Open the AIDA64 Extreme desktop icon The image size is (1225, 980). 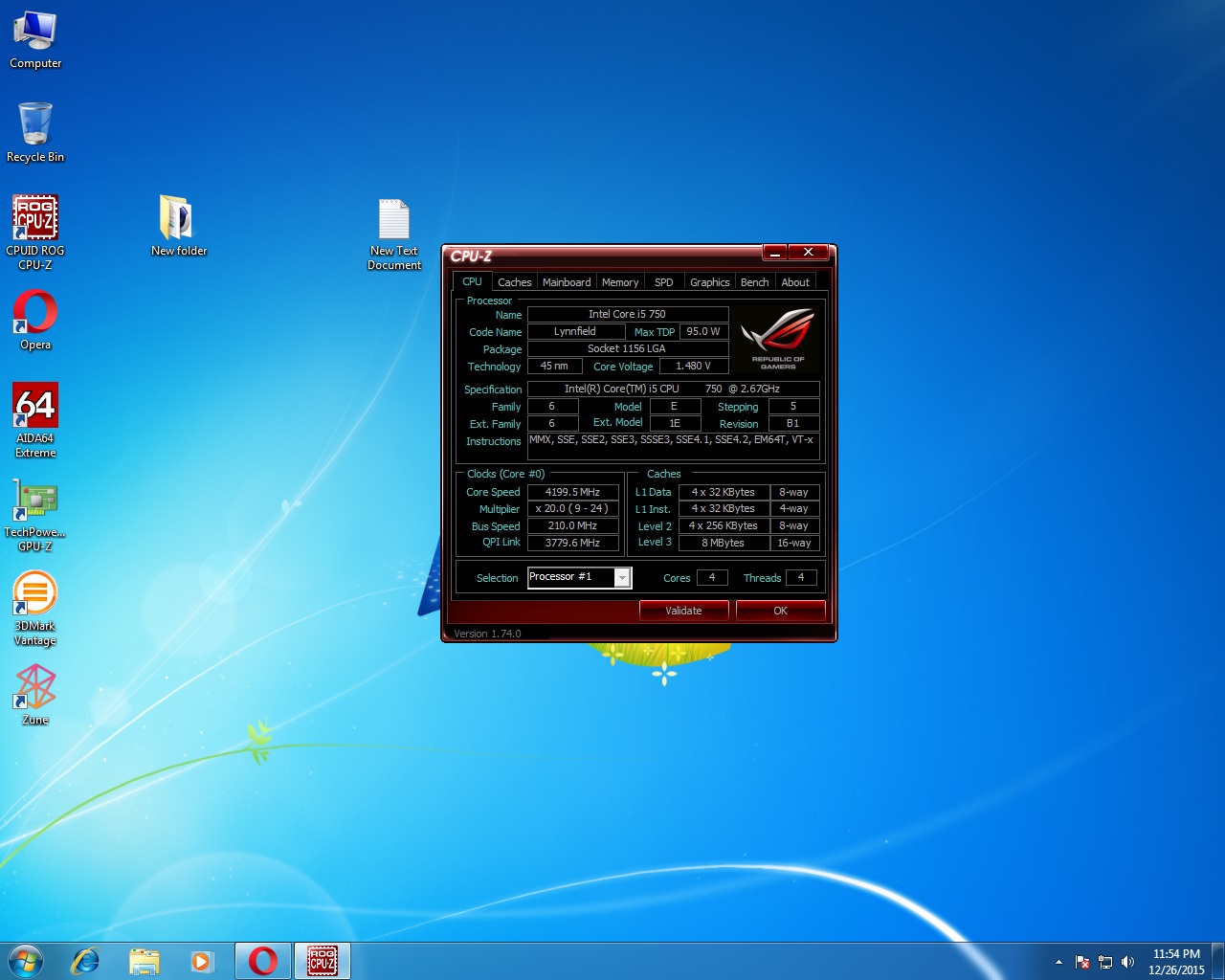pyautogui.click(x=35, y=407)
